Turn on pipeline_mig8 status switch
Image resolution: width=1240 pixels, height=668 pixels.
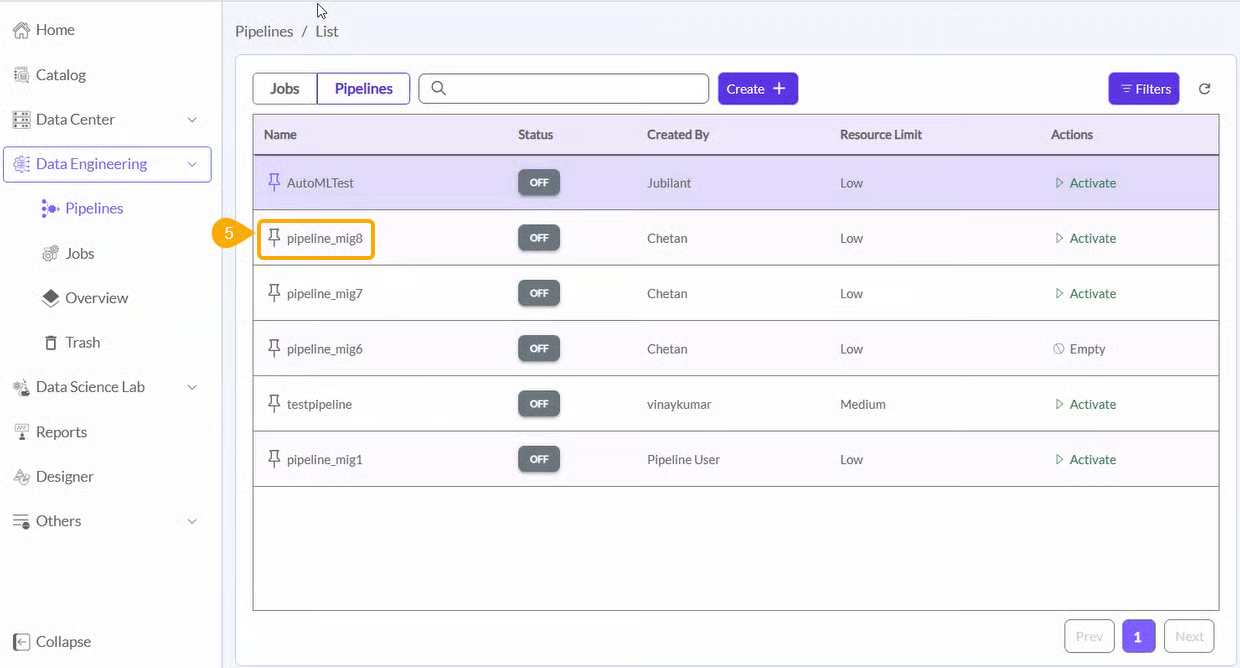tap(538, 238)
